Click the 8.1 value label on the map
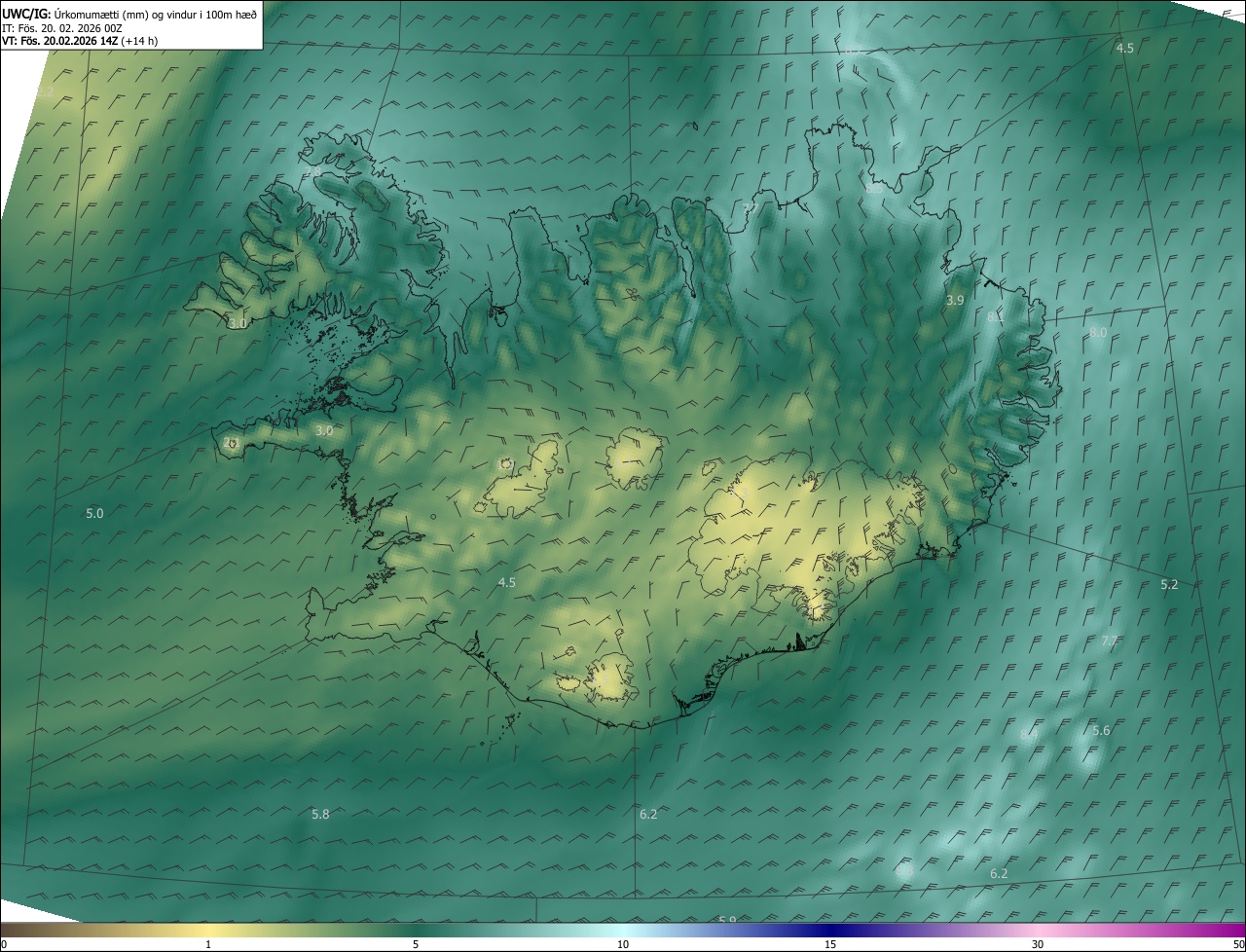This screenshot has height=952, width=1246. tap(996, 316)
